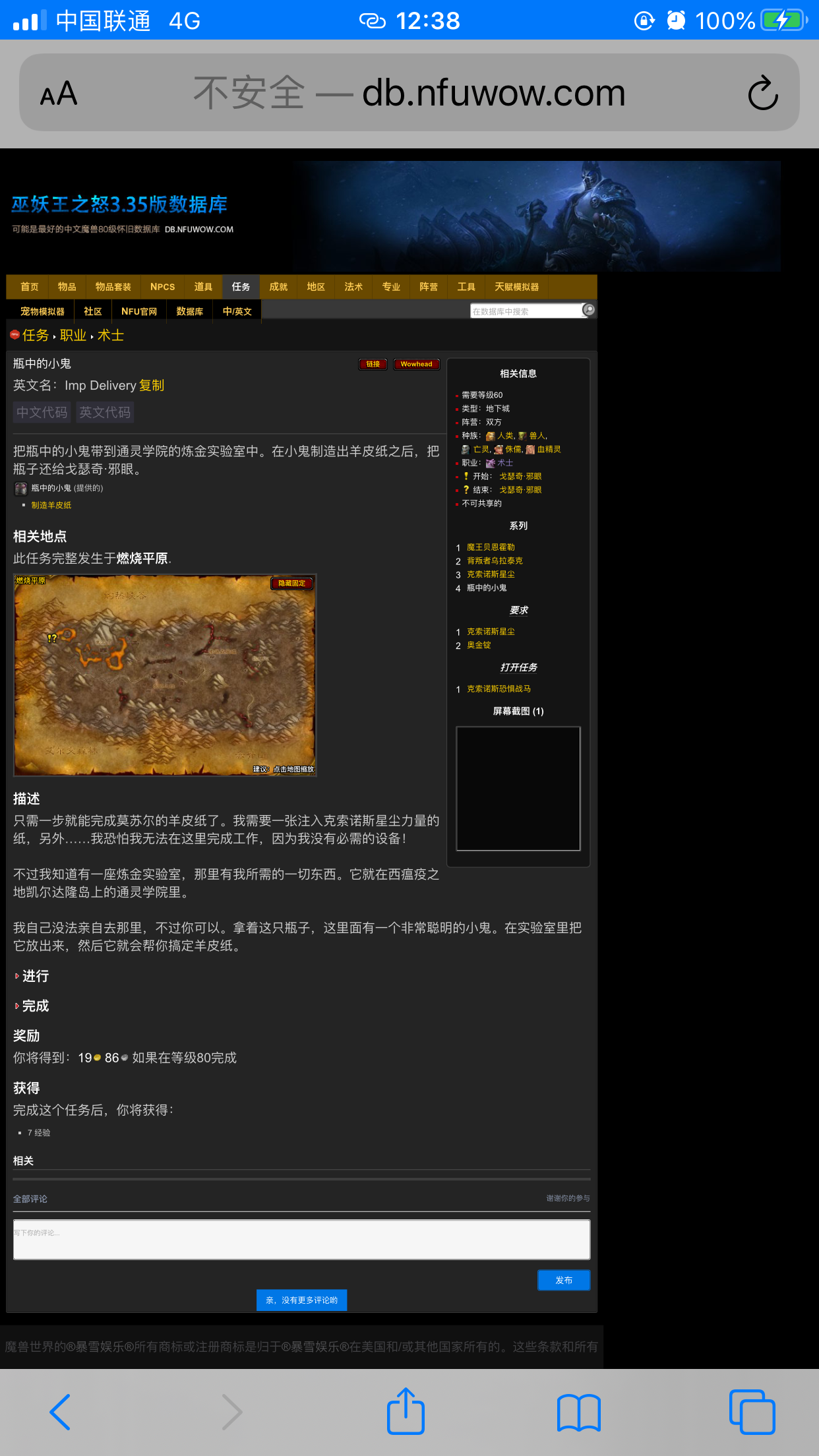Expand the 进行 section

(x=35, y=976)
